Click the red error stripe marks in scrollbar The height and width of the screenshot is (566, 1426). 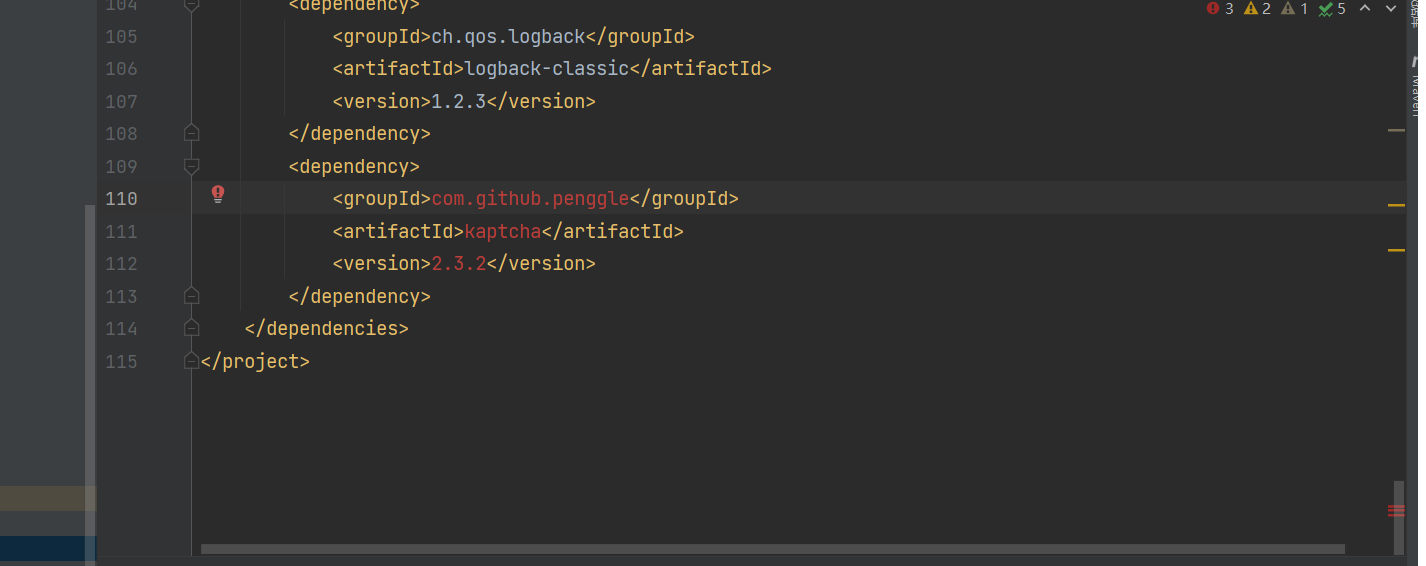[x=1396, y=511]
